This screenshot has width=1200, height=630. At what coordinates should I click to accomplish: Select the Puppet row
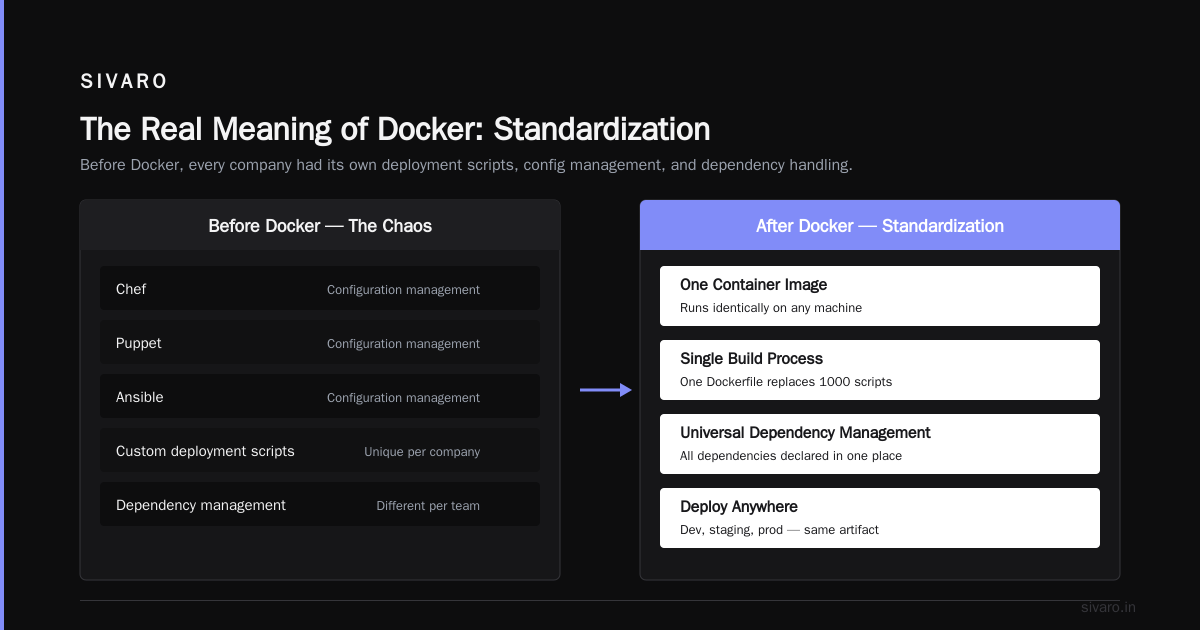pyautogui.click(x=320, y=342)
